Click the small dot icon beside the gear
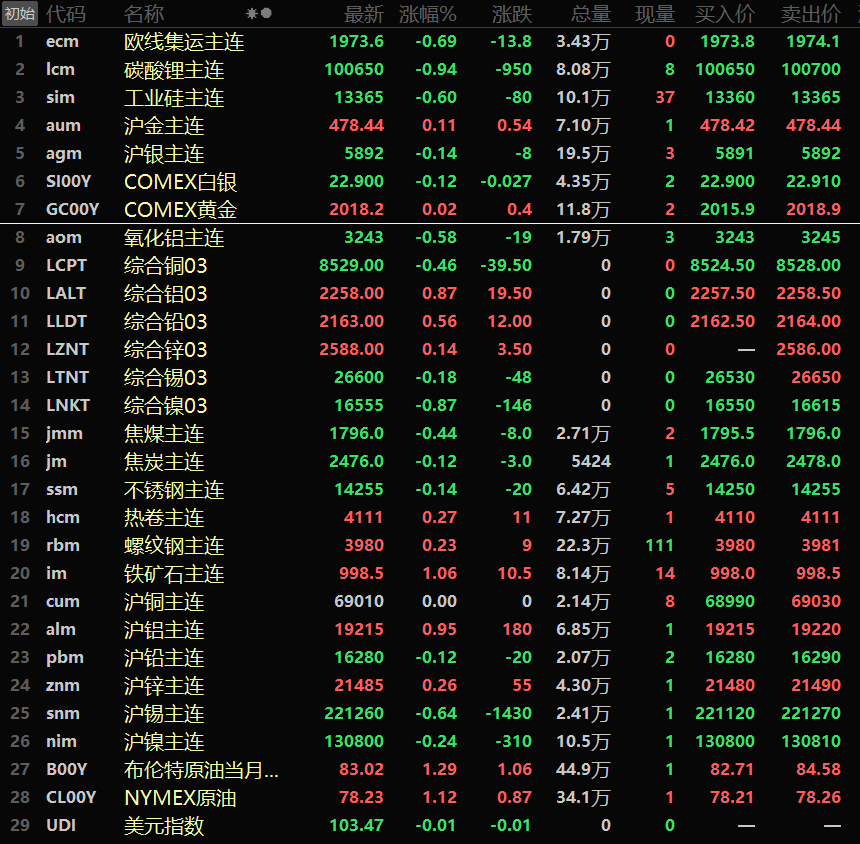The height and width of the screenshot is (844, 860). pos(266,14)
